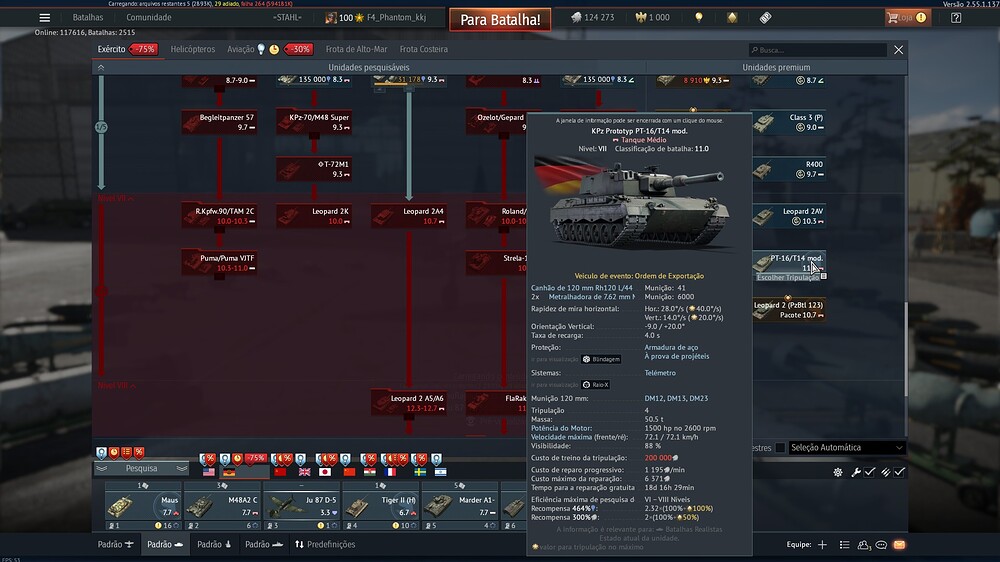This screenshot has height=562, width=1000.
Task: Open the tickets icon in top bar
Action: (x=765, y=18)
